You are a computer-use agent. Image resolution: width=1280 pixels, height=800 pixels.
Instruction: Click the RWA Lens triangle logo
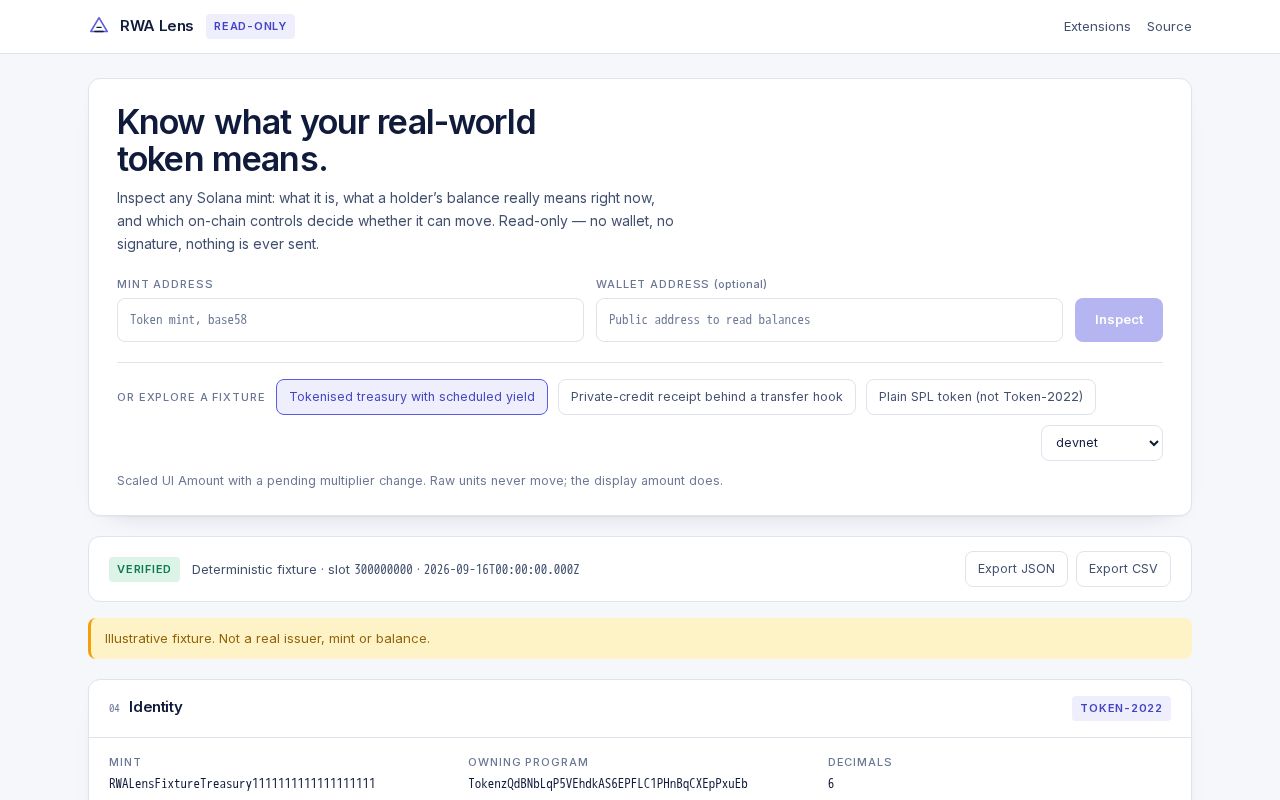(99, 25)
